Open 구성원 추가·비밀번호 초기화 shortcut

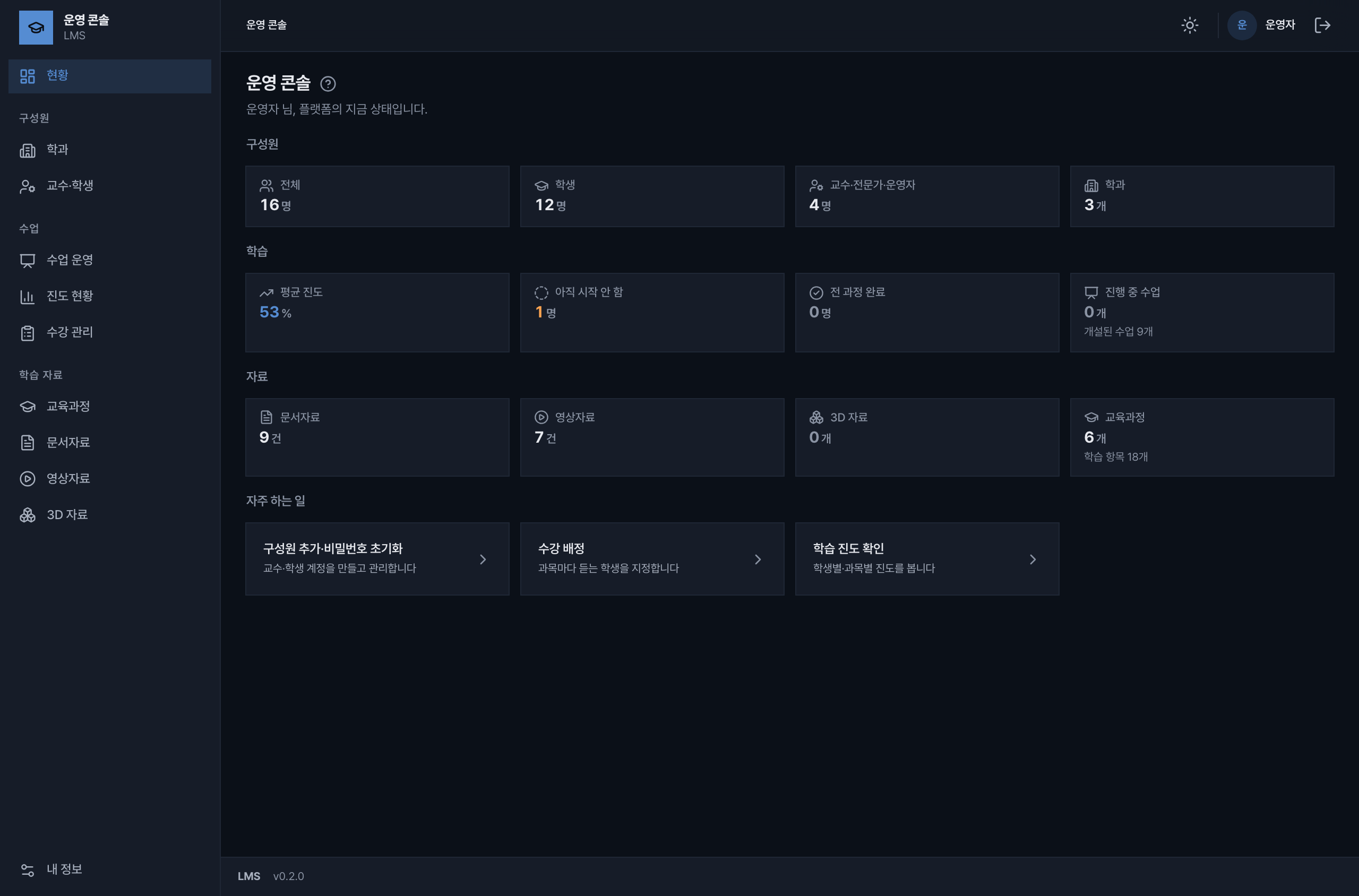(377, 559)
